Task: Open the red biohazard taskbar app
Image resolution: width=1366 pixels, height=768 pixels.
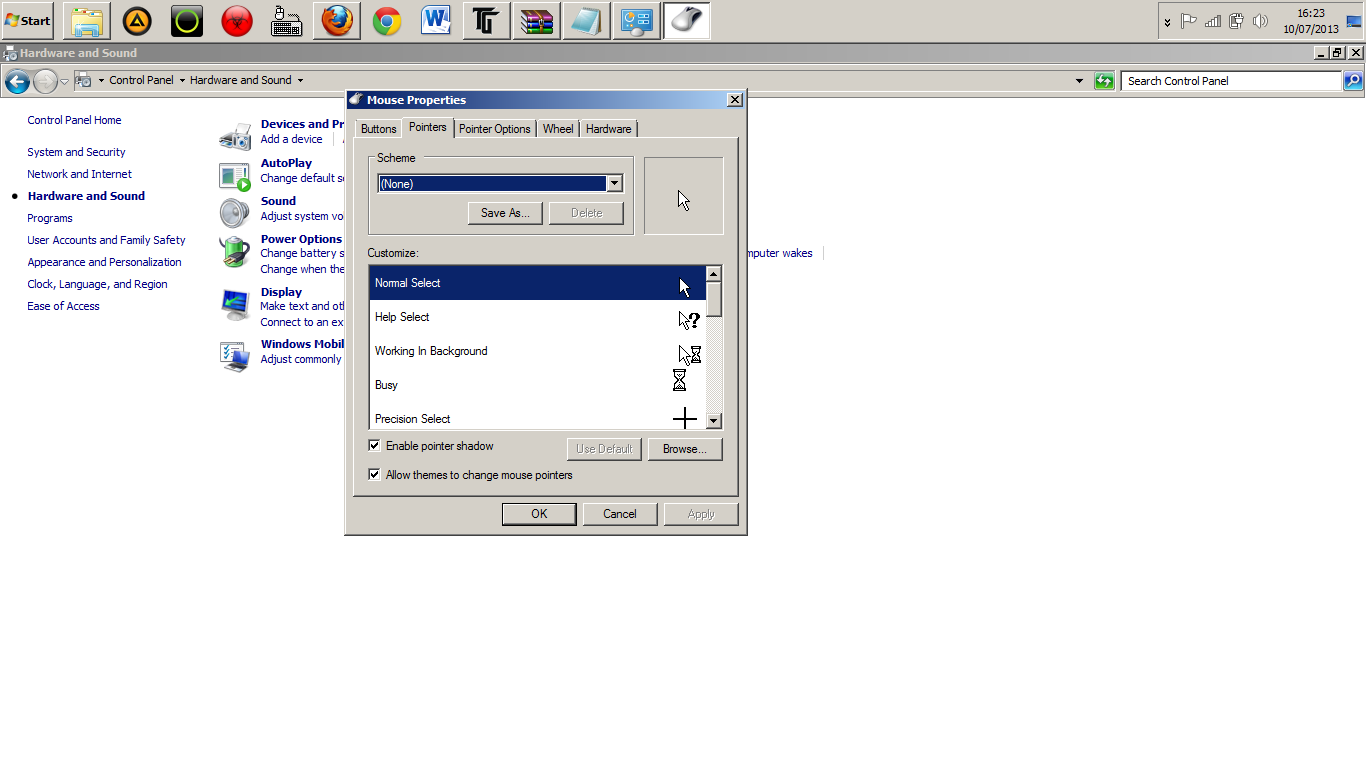Action: pyautogui.click(x=237, y=20)
